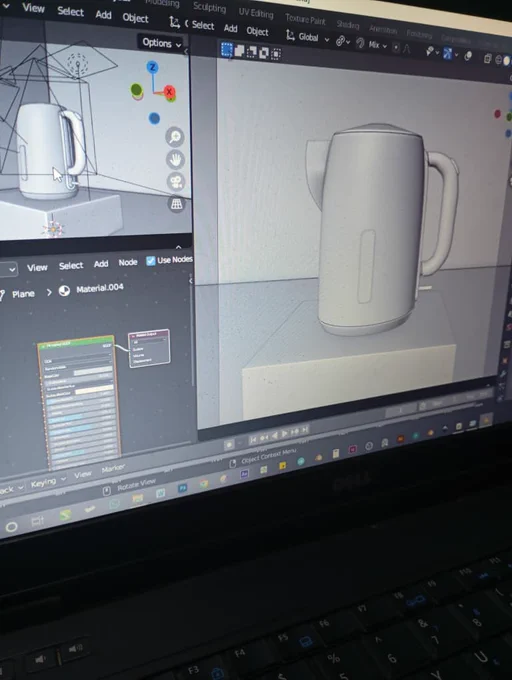This screenshot has height=680, width=512.
Task: Choose the 'subtract selection' mode icon
Action: point(251,52)
